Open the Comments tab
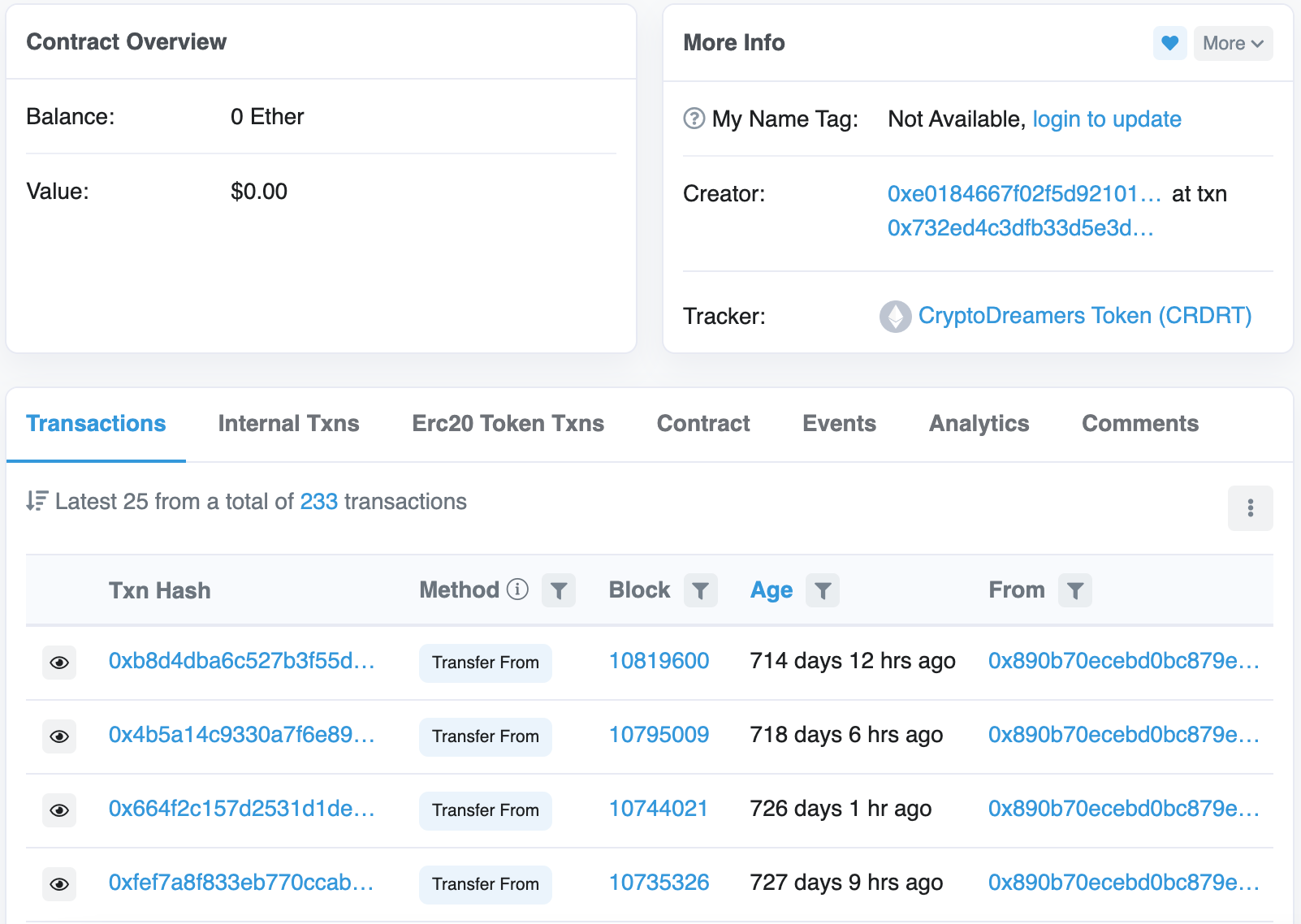Viewport: 1301px width, 924px height. 1140,424
